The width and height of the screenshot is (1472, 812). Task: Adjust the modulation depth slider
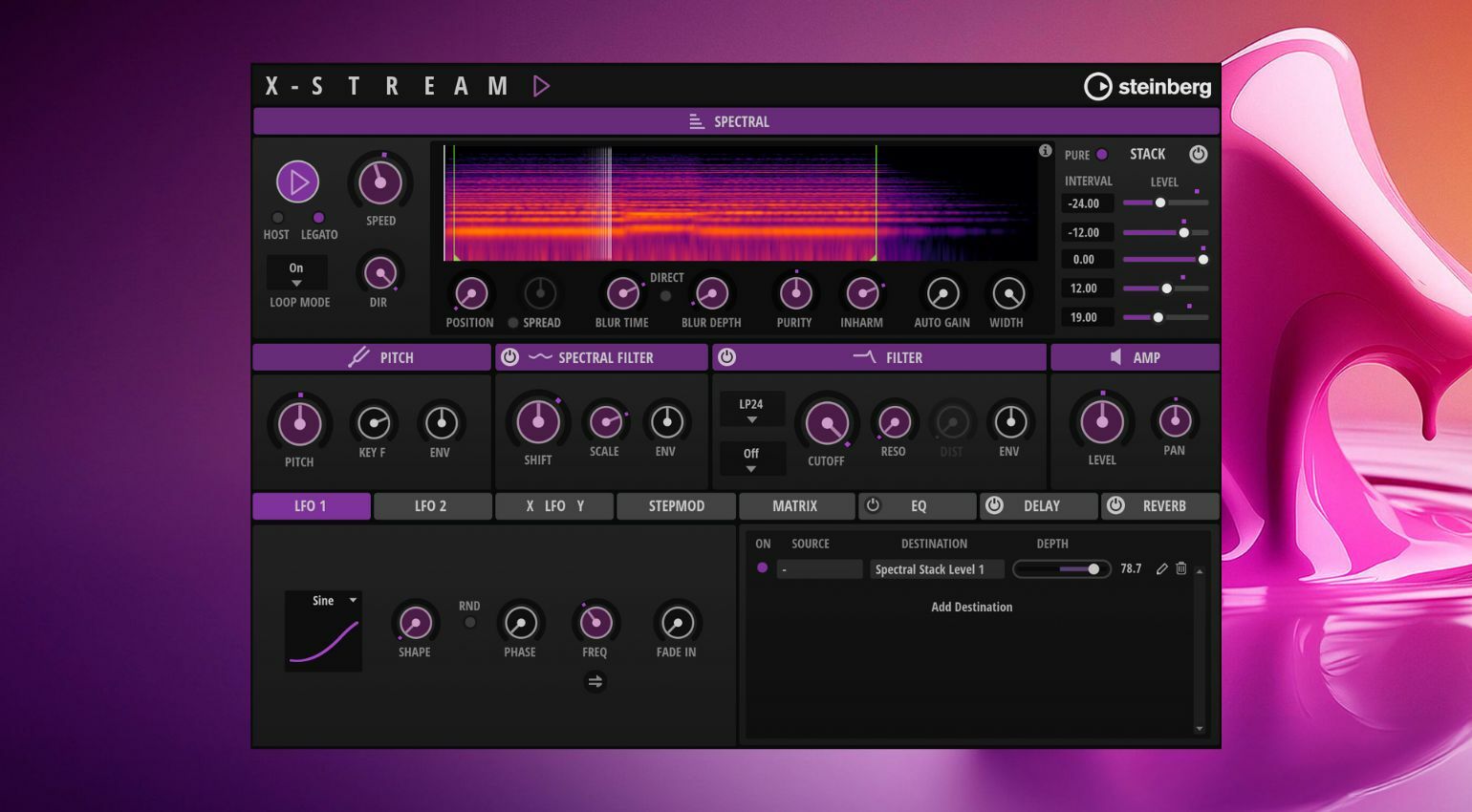pos(1061,569)
